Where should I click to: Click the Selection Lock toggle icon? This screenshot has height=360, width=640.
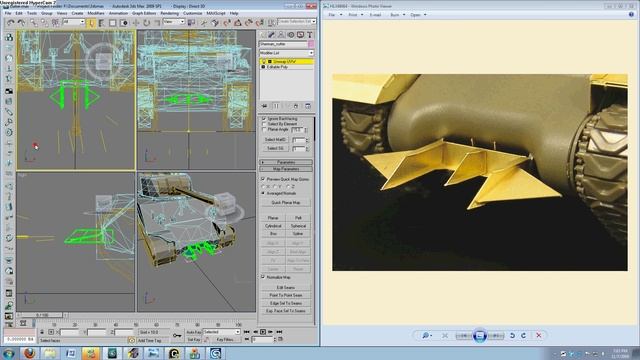[42, 332]
